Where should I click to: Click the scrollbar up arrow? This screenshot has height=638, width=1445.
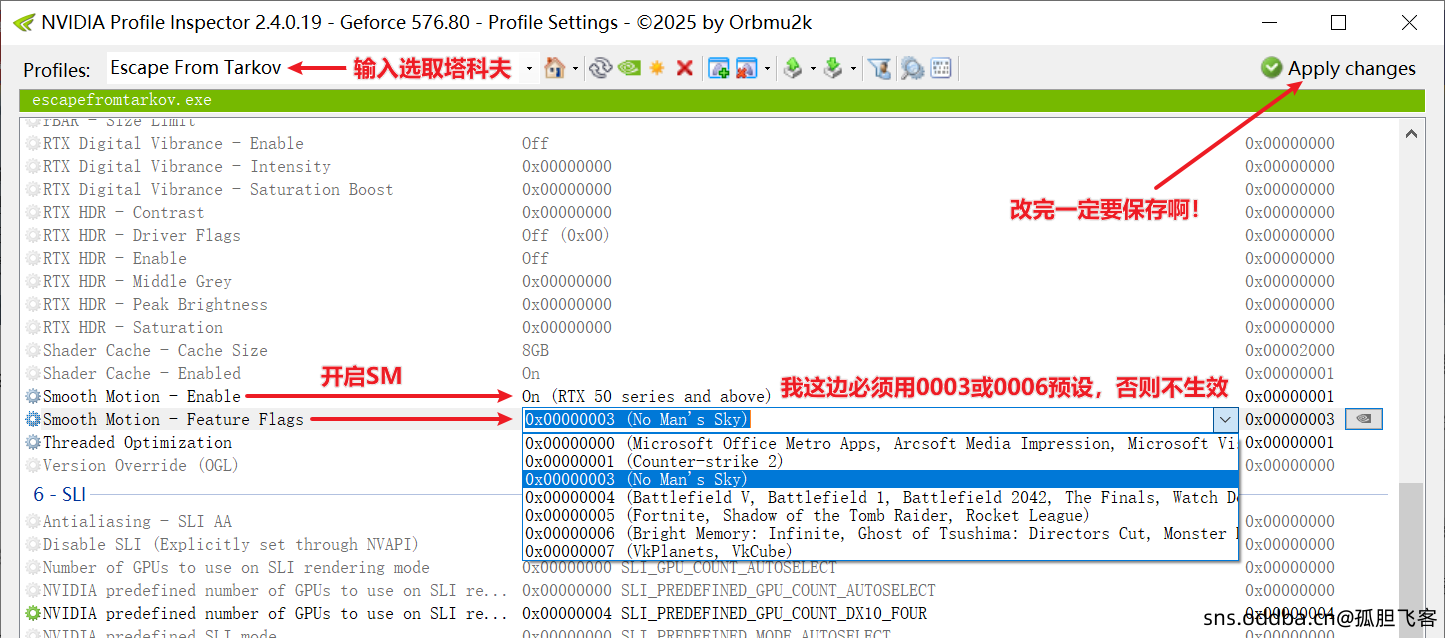point(1411,133)
